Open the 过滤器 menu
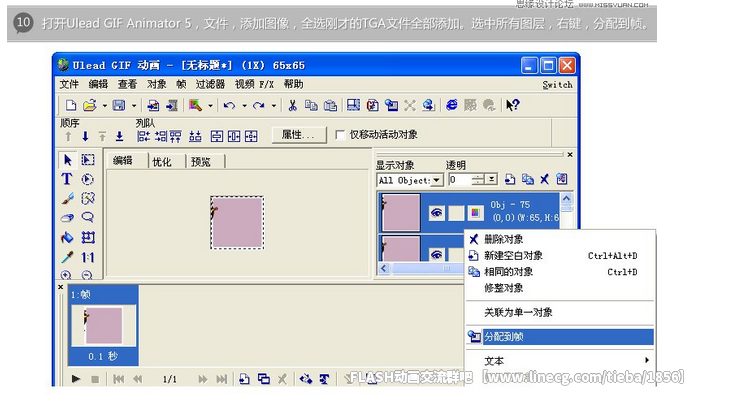736x396 pixels. tap(210, 84)
